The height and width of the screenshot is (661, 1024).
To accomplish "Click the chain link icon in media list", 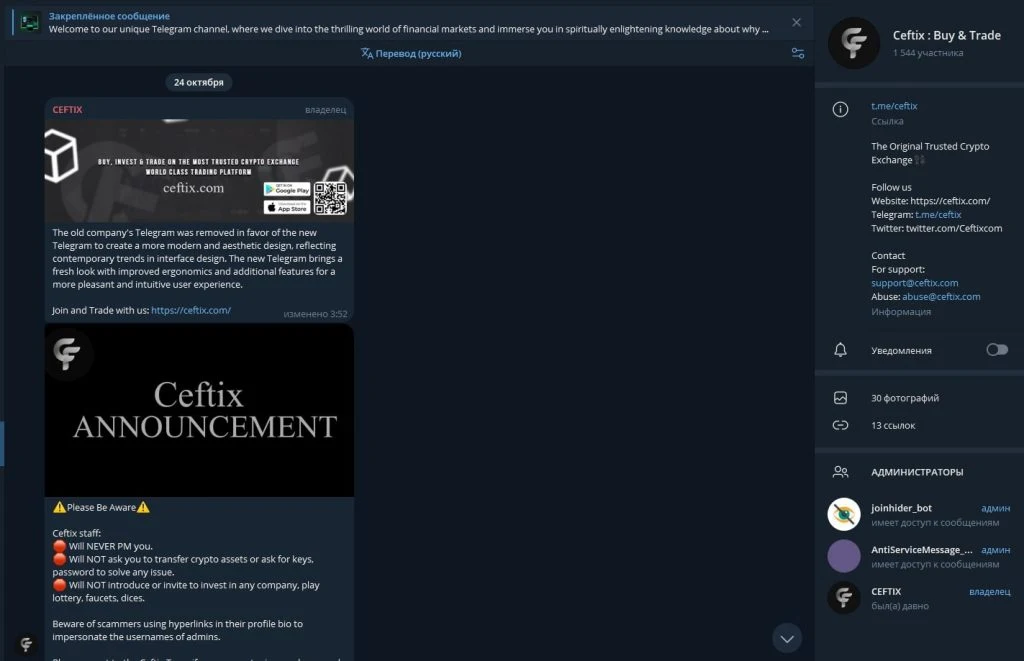I will 840,425.
